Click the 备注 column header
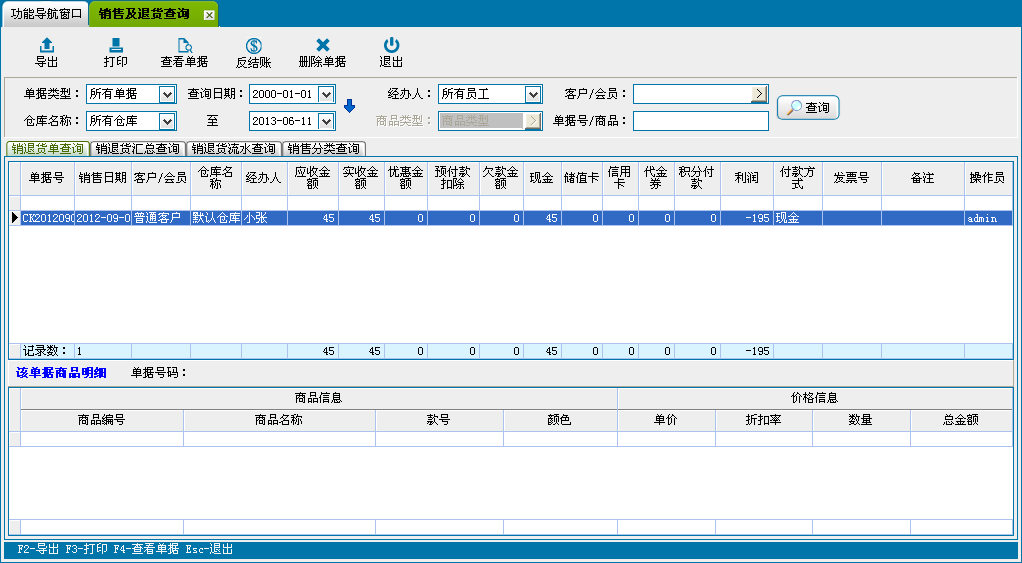The height and width of the screenshot is (563, 1022). pos(923,178)
